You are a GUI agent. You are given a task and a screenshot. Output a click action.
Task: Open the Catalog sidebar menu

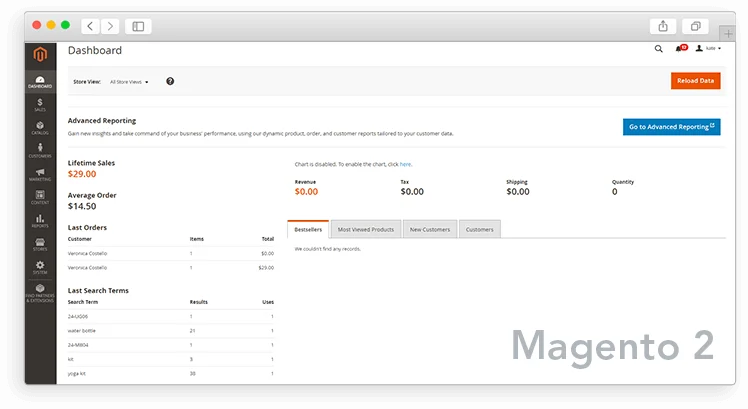pos(40,128)
